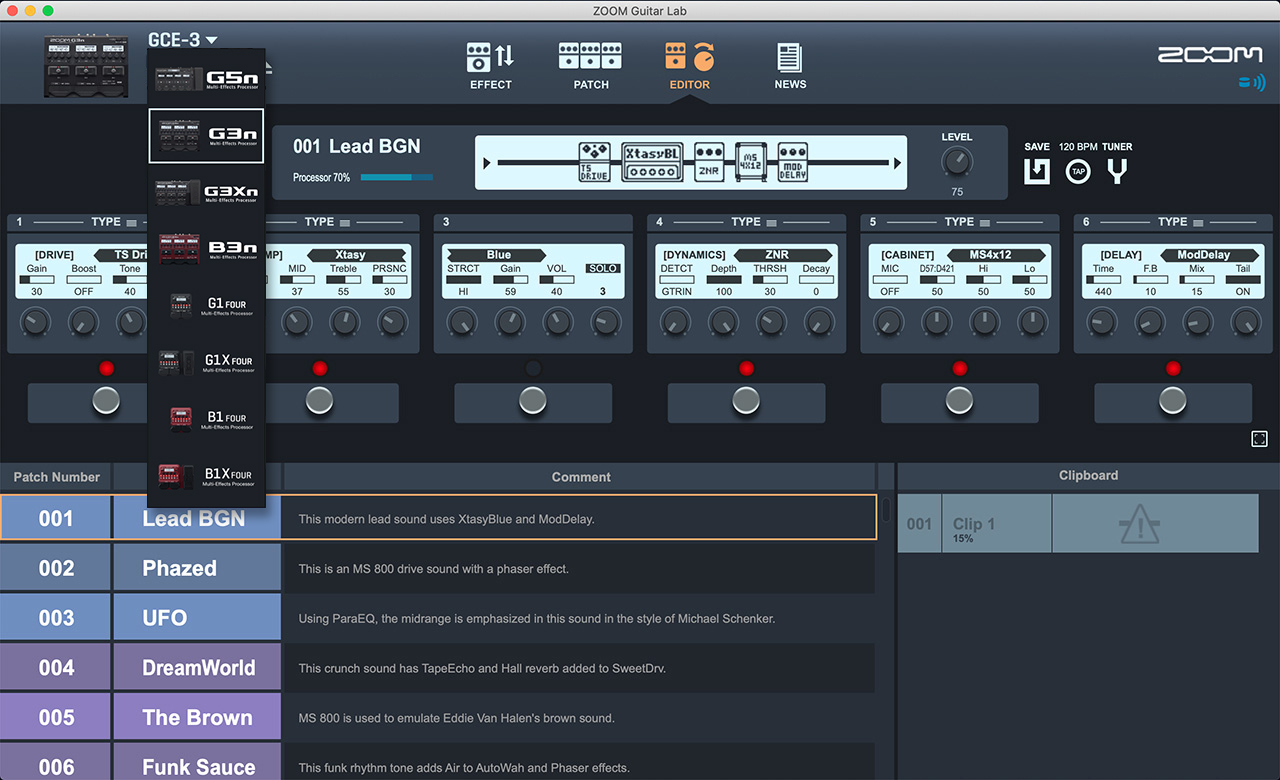Click the Mix knob of ModDelay
The height and width of the screenshot is (780, 1280).
pos(1197,322)
